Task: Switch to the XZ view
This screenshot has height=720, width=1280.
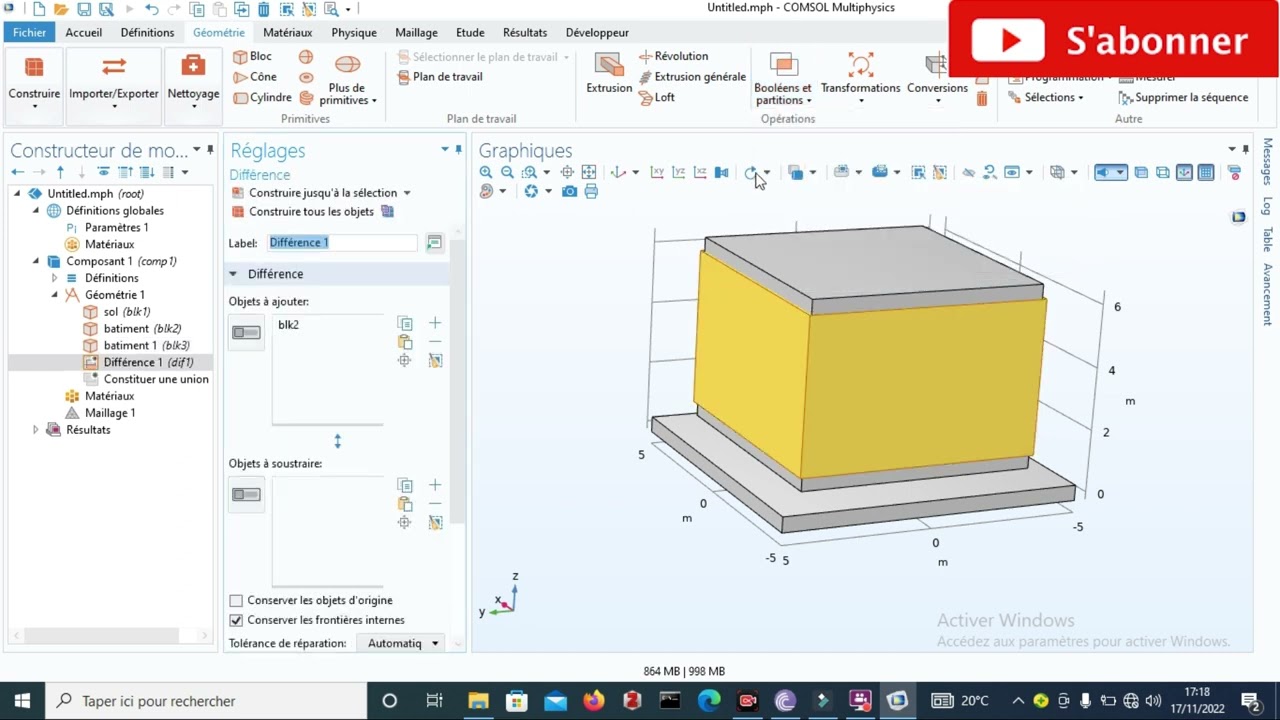Action: click(x=700, y=172)
